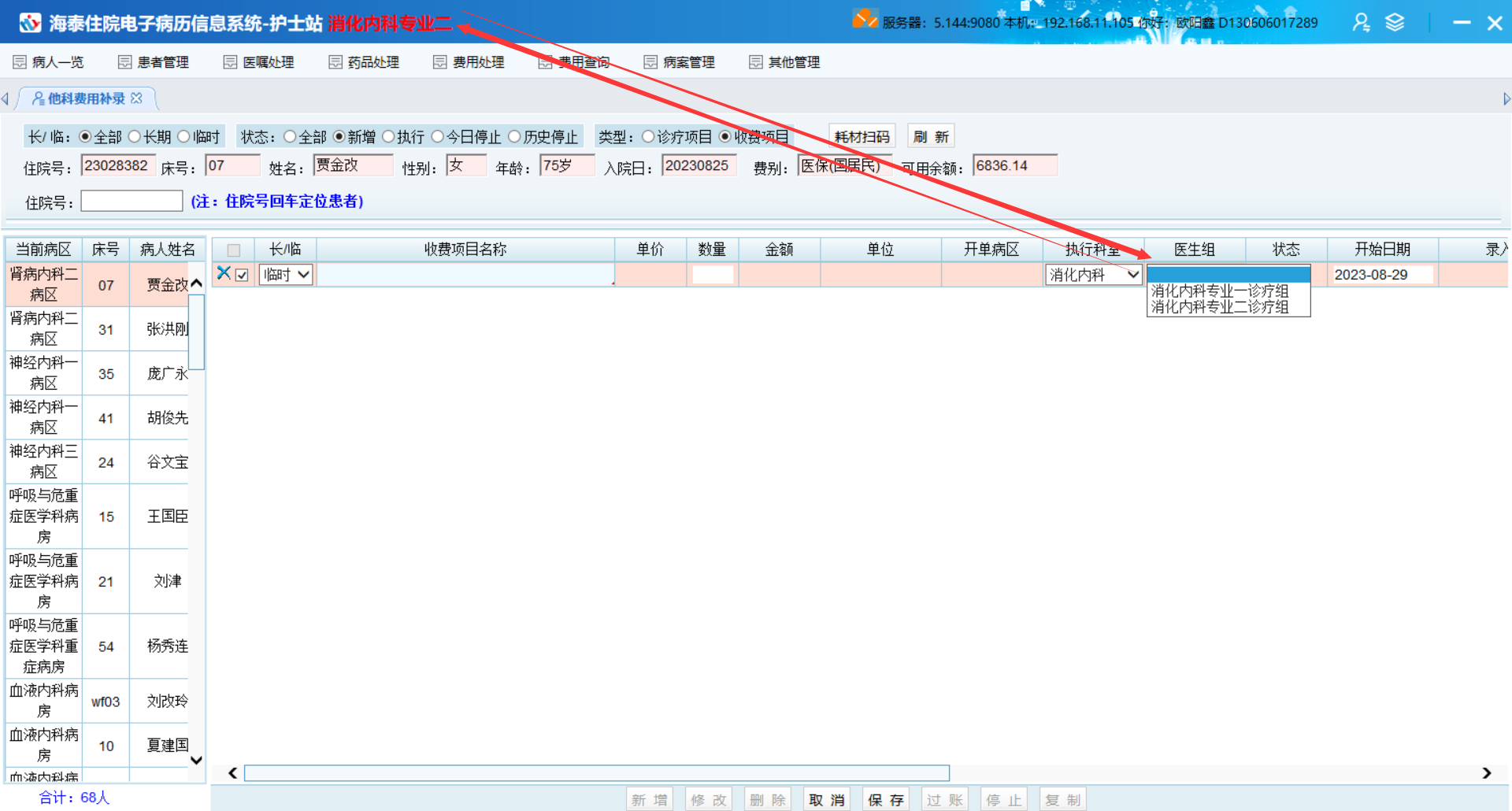
Task: Focus the empty 住院号 search field
Action: (132, 202)
